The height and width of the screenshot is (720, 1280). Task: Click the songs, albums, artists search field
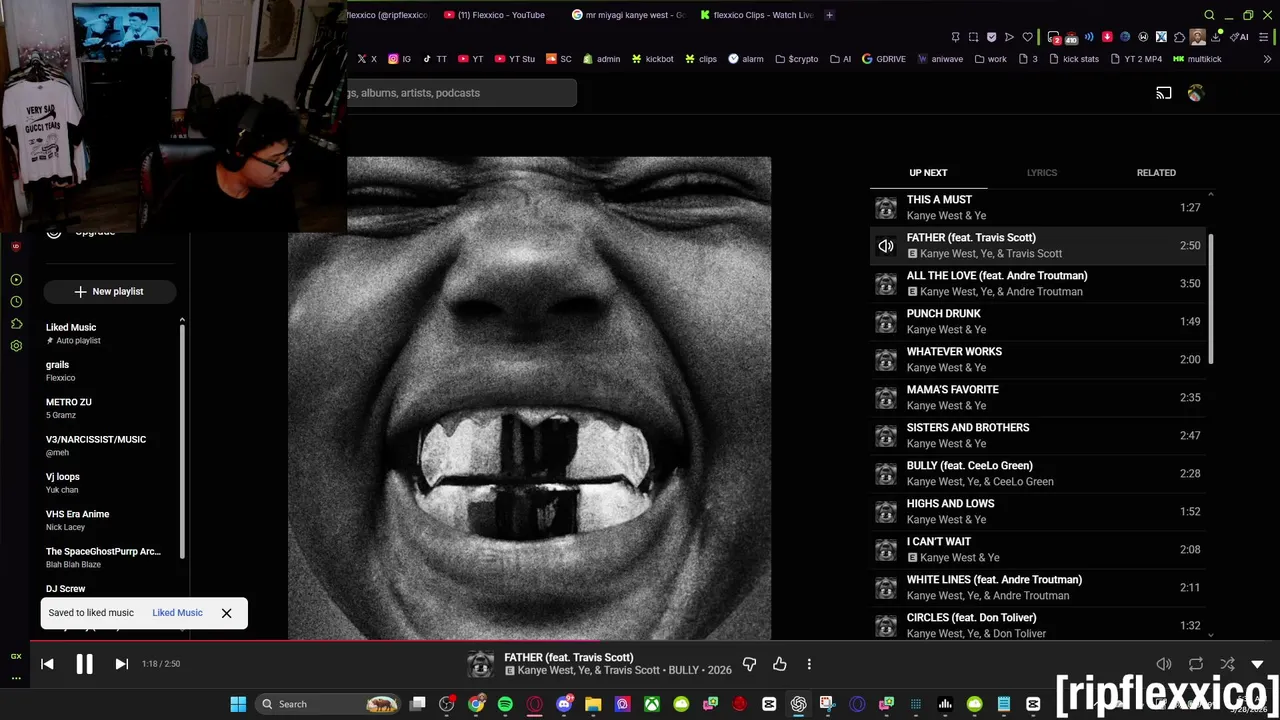pyautogui.click(x=461, y=93)
